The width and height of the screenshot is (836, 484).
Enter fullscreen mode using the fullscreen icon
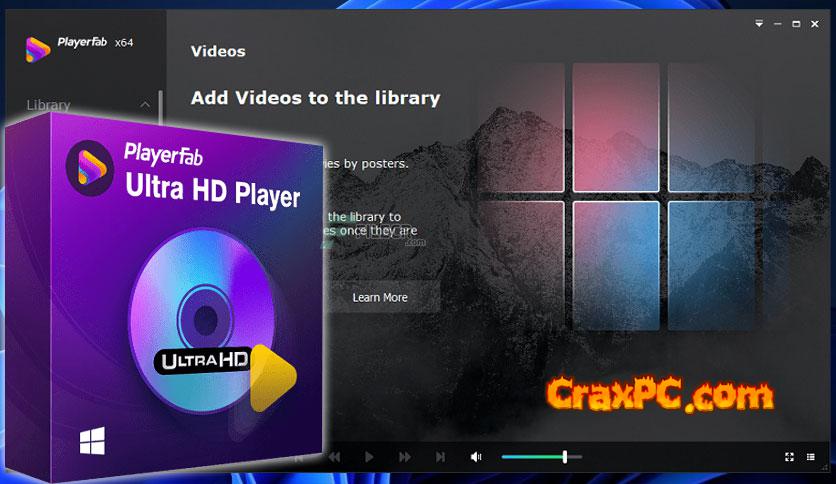click(x=790, y=457)
